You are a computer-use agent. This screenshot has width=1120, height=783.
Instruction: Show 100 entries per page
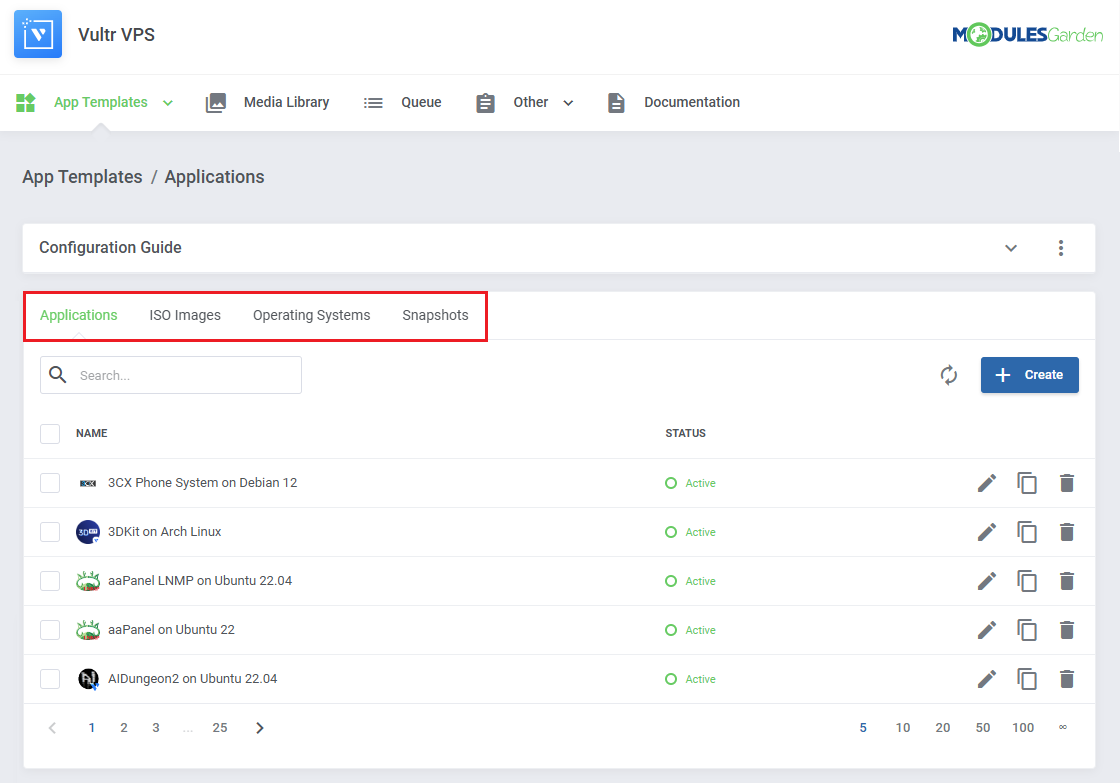[x=1023, y=728]
